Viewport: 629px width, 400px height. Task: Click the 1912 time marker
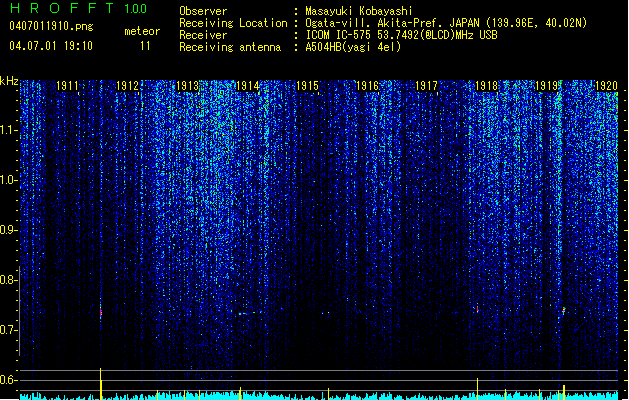coord(127,86)
